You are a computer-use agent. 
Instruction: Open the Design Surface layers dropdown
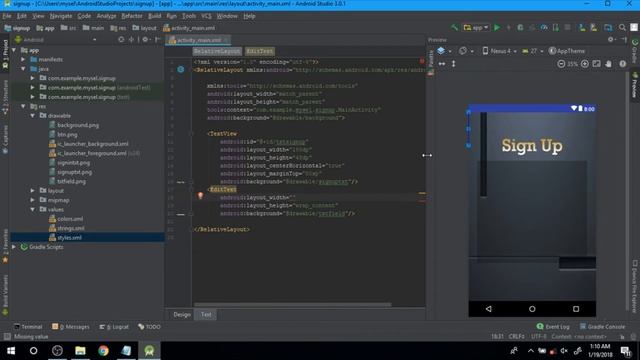coord(444,51)
